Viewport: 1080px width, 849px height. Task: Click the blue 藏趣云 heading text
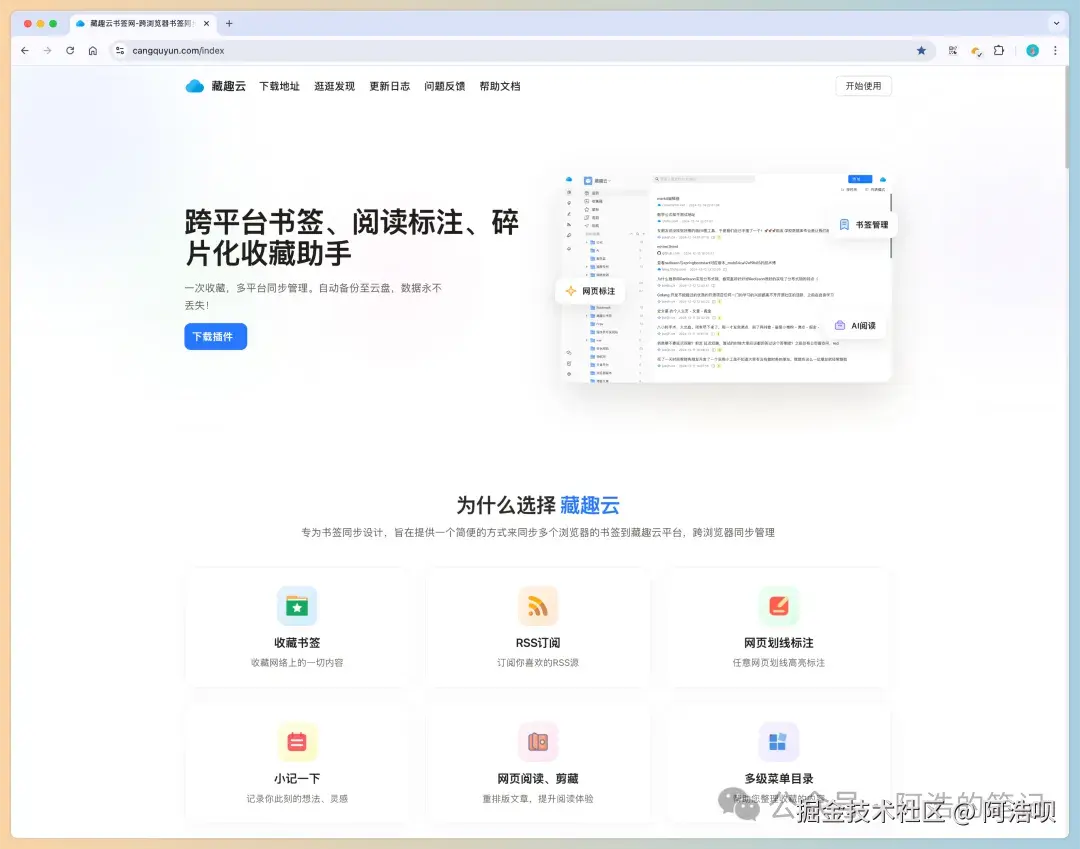pos(590,505)
